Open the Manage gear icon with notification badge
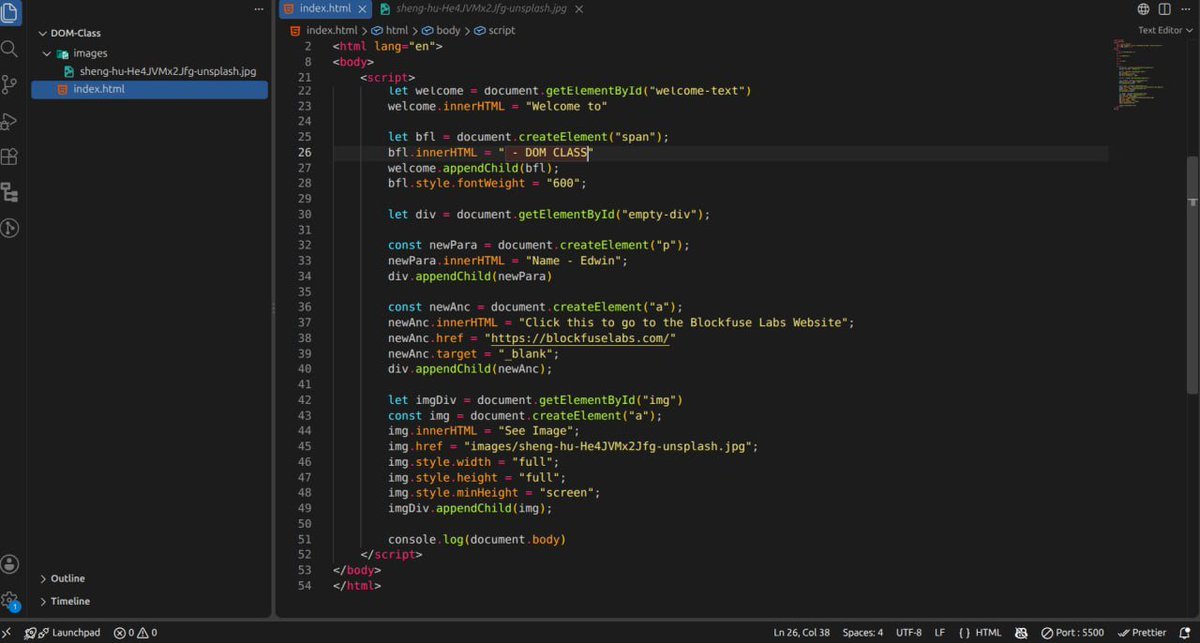This screenshot has width=1200, height=643. click(x=10, y=601)
